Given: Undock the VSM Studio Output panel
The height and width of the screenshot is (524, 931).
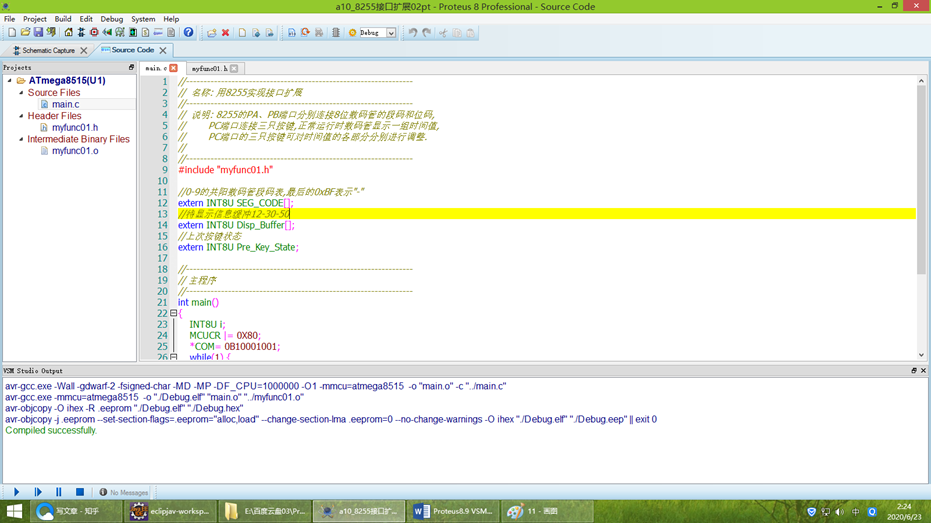Looking at the screenshot, I should (x=914, y=370).
